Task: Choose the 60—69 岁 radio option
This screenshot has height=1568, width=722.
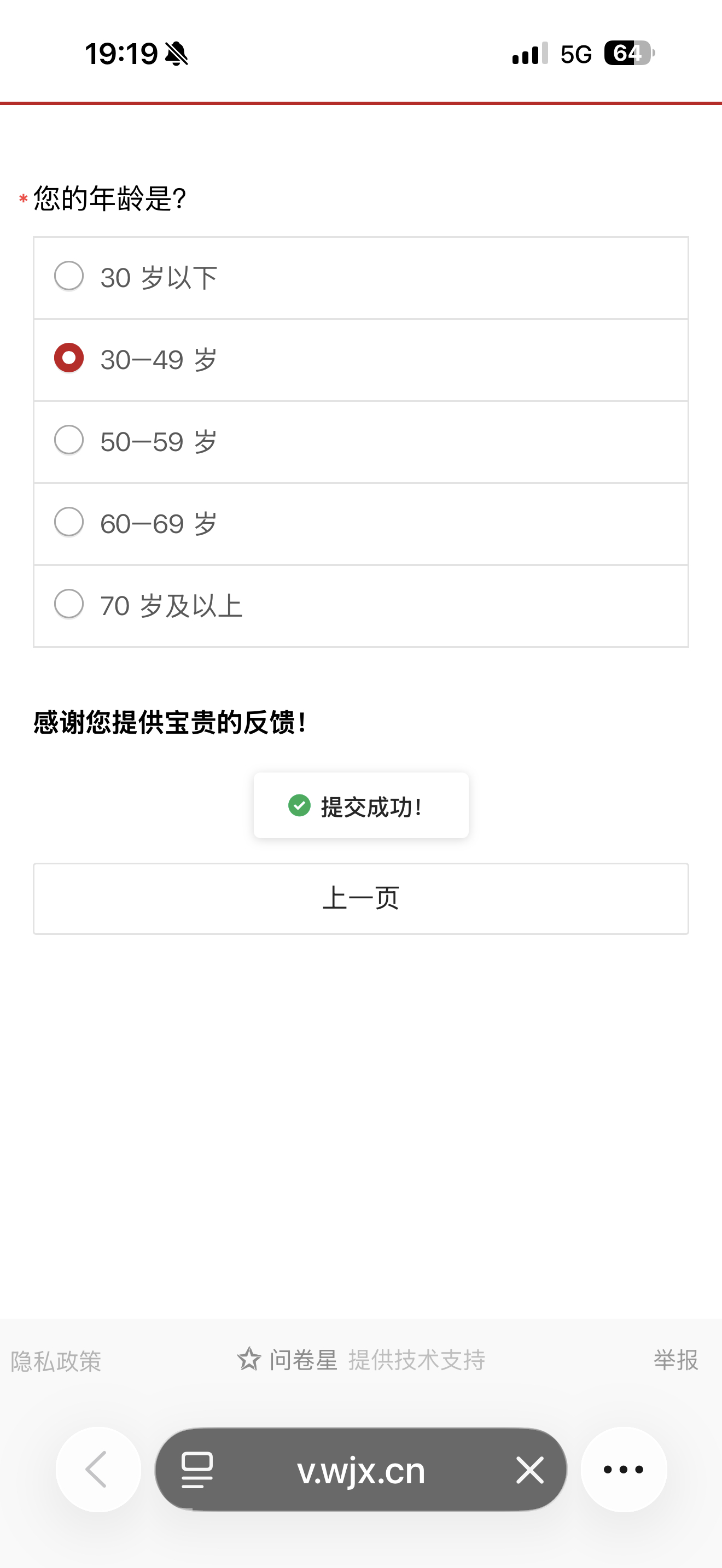Action: [69, 522]
